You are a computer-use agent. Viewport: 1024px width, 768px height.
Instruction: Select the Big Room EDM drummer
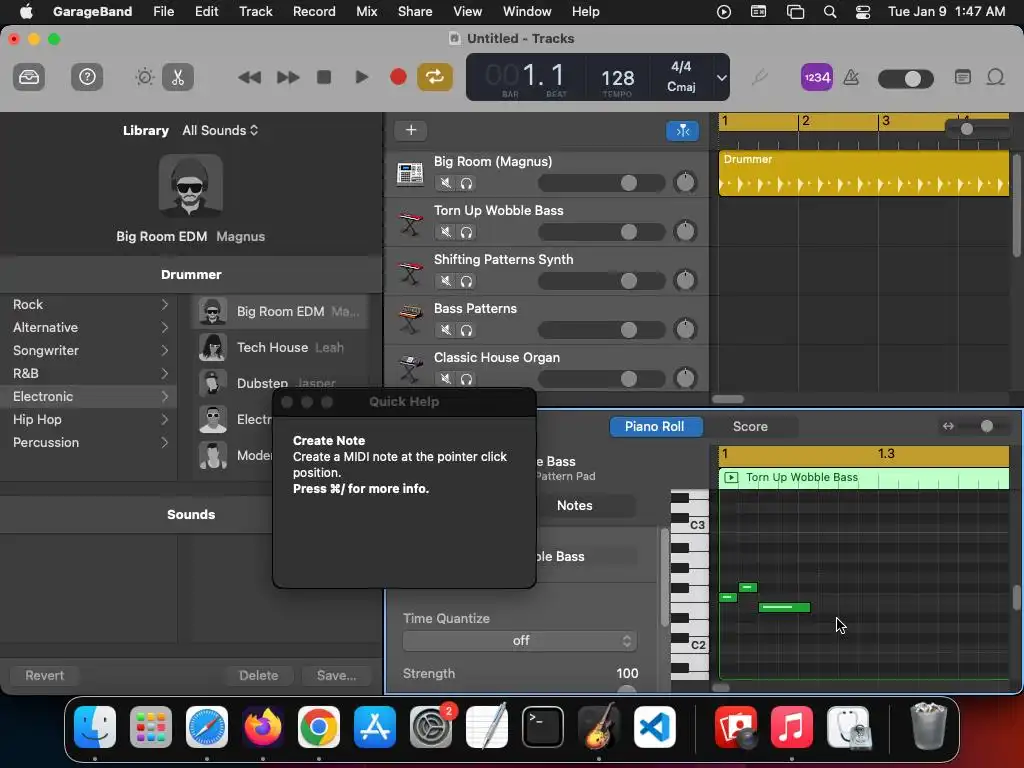(281, 312)
